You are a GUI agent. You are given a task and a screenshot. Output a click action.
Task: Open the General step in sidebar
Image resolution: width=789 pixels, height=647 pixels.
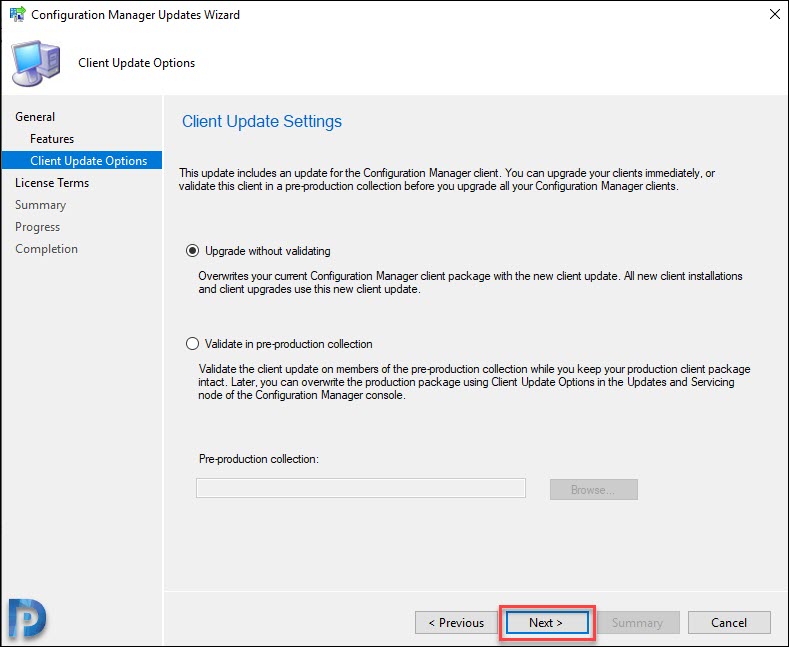(35, 117)
